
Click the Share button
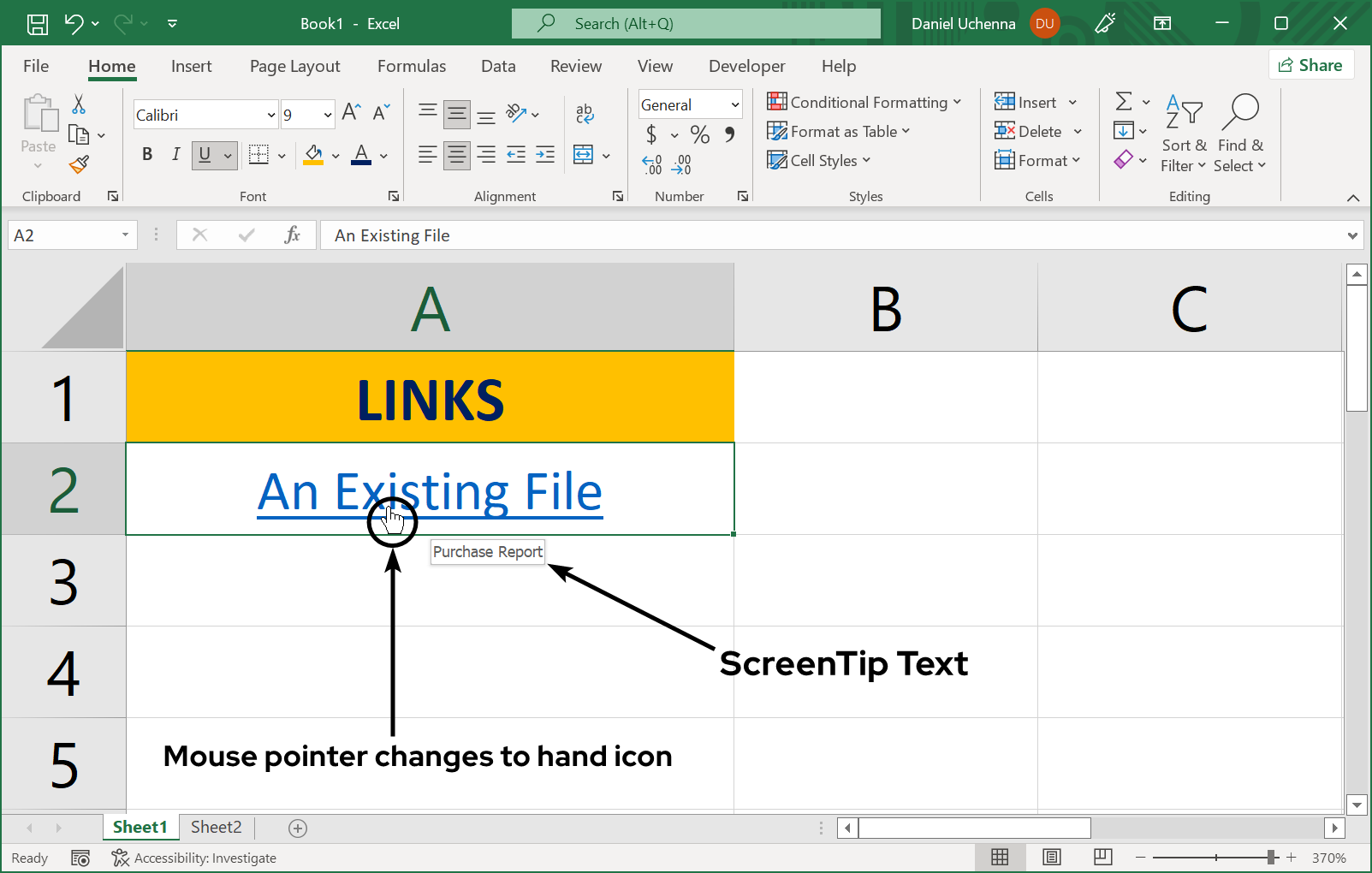click(1311, 64)
